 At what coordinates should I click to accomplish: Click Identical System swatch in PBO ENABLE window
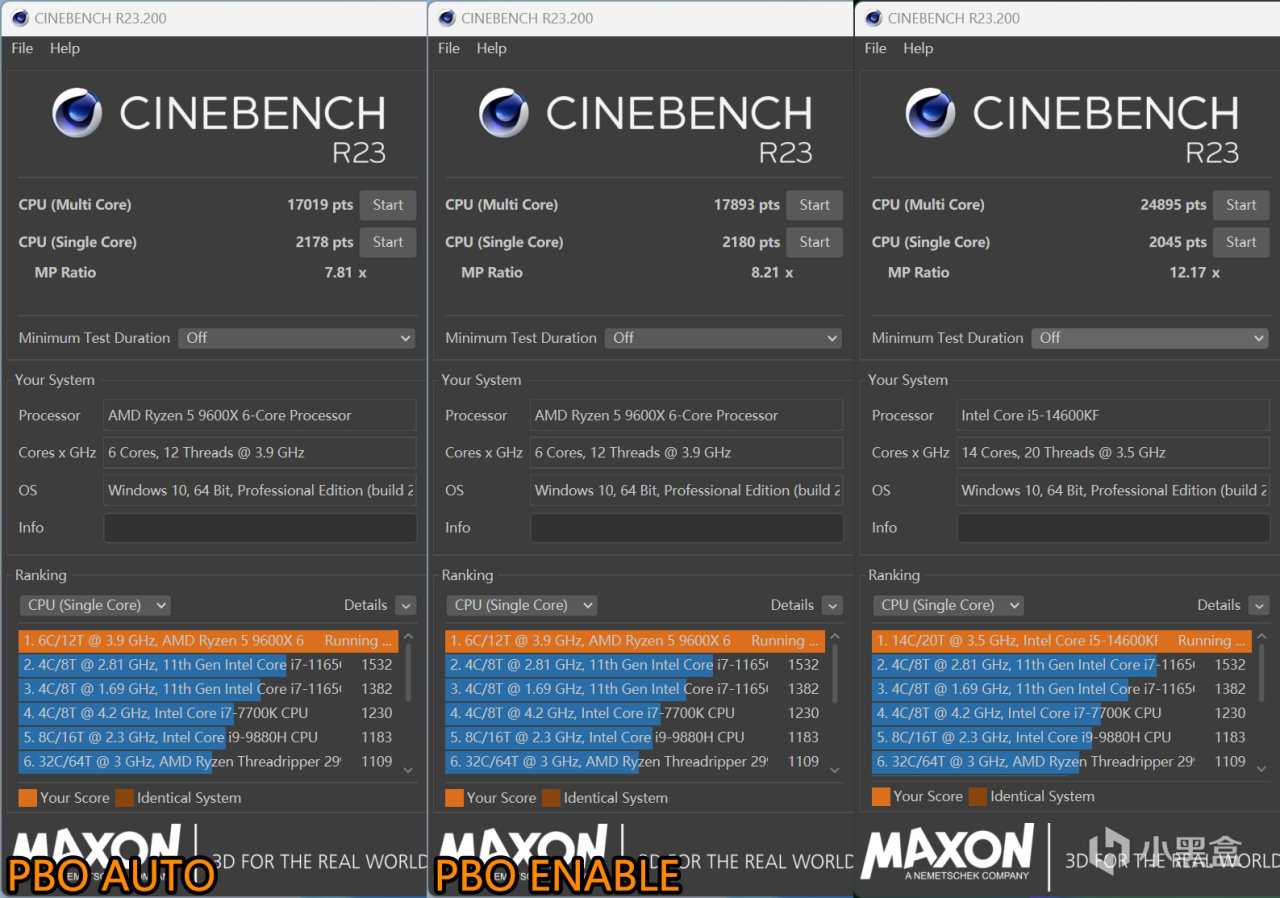[x=551, y=798]
